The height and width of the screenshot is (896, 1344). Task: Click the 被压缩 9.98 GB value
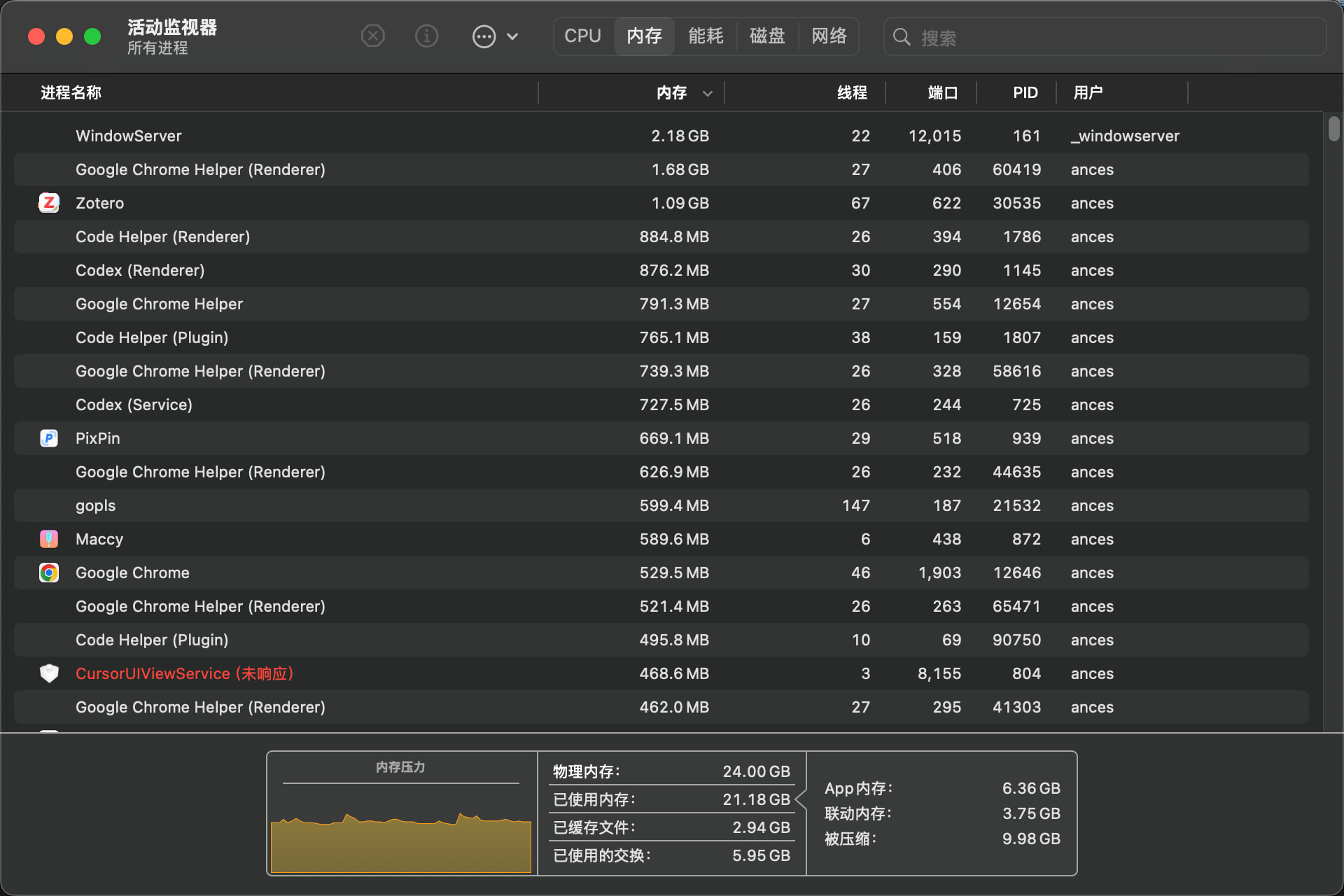point(1031,839)
